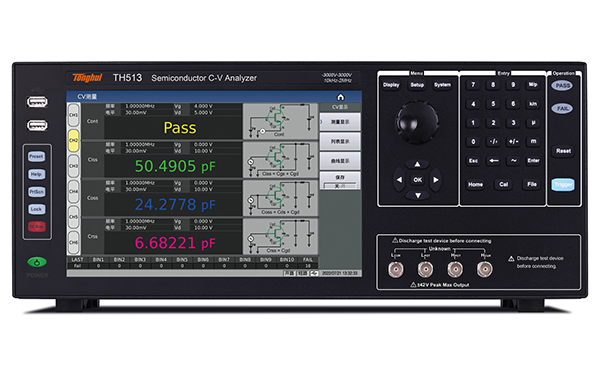Open the Display menu key

[x=391, y=85]
